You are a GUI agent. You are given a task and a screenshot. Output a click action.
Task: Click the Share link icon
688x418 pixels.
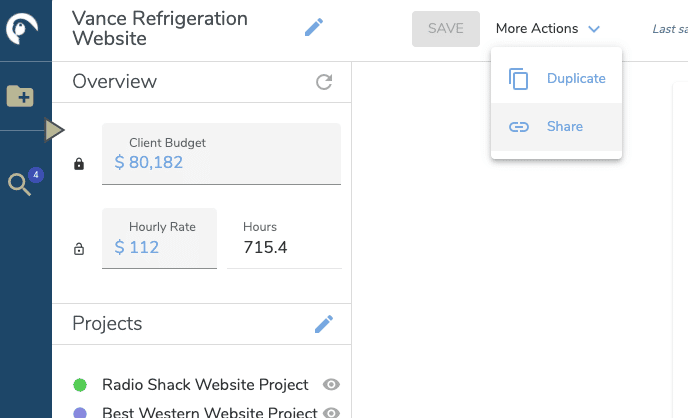point(518,127)
